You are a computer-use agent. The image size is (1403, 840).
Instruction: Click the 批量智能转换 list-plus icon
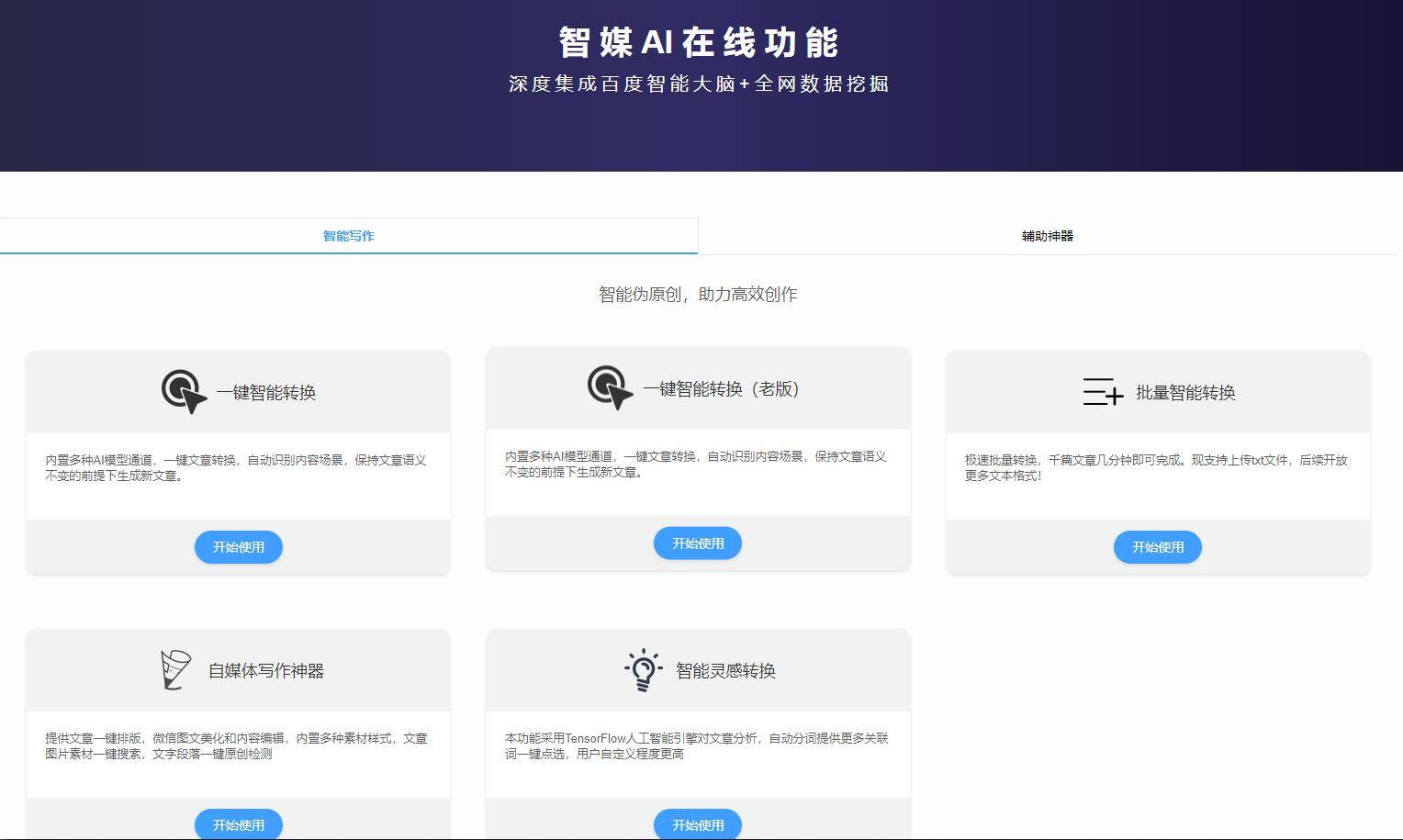click(x=1103, y=392)
